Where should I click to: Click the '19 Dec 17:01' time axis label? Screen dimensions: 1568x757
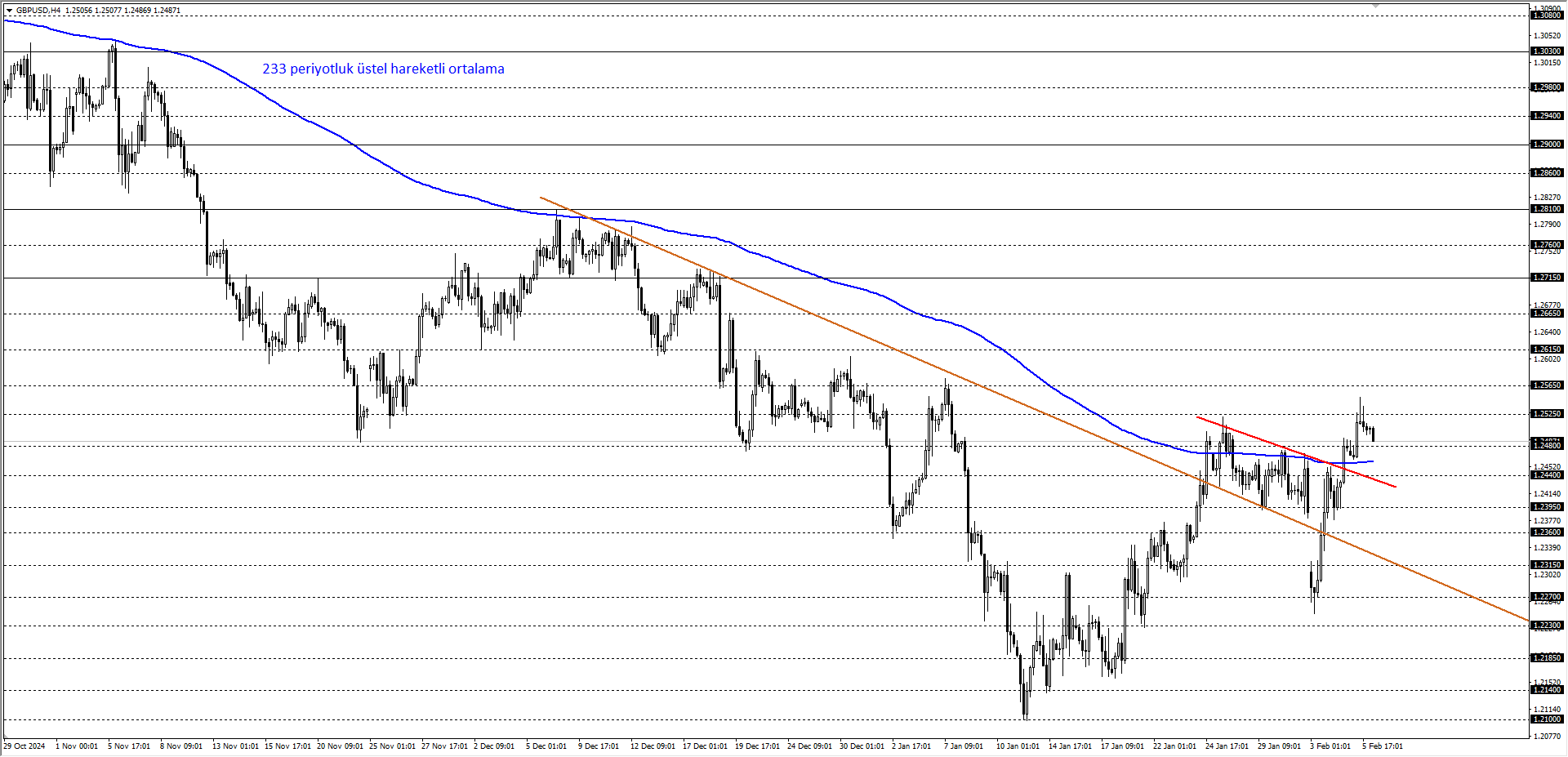pyautogui.click(x=758, y=746)
